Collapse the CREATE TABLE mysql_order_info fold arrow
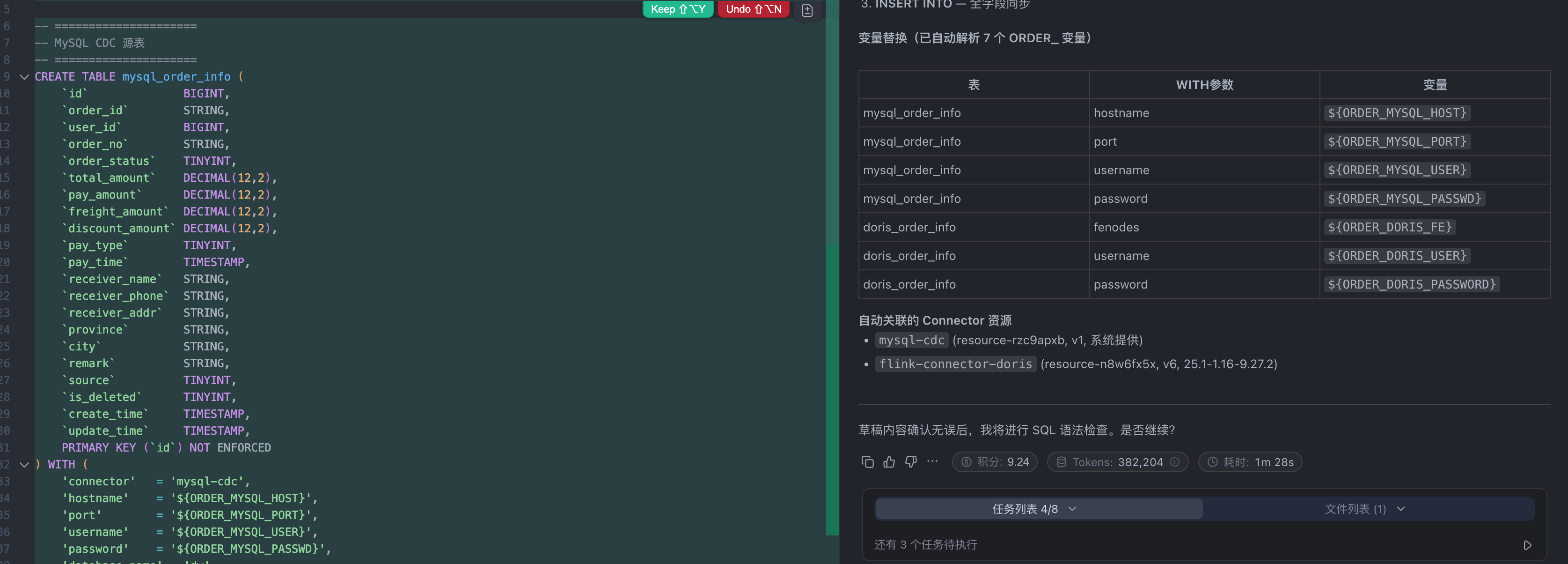 tap(24, 77)
